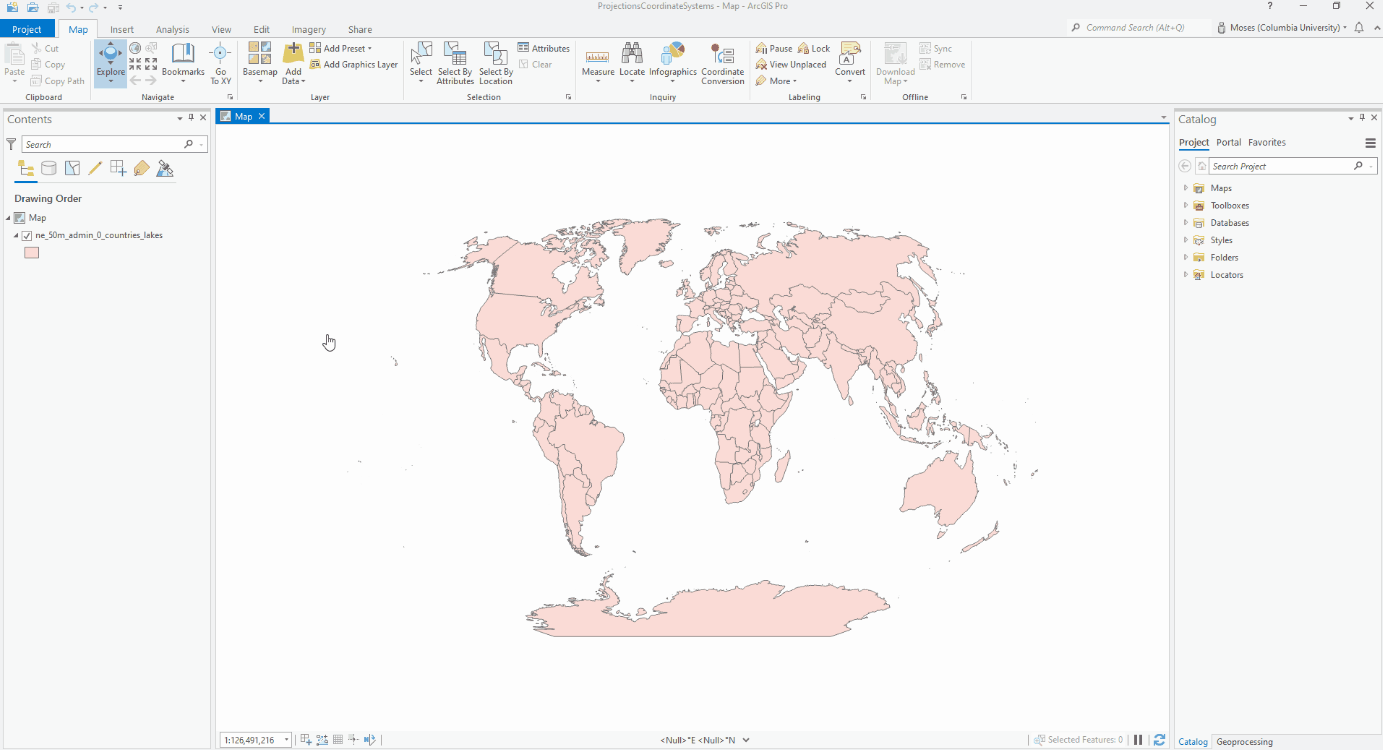
Task: Switch to the Insert ribbon tab
Action: tap(121, 29)
